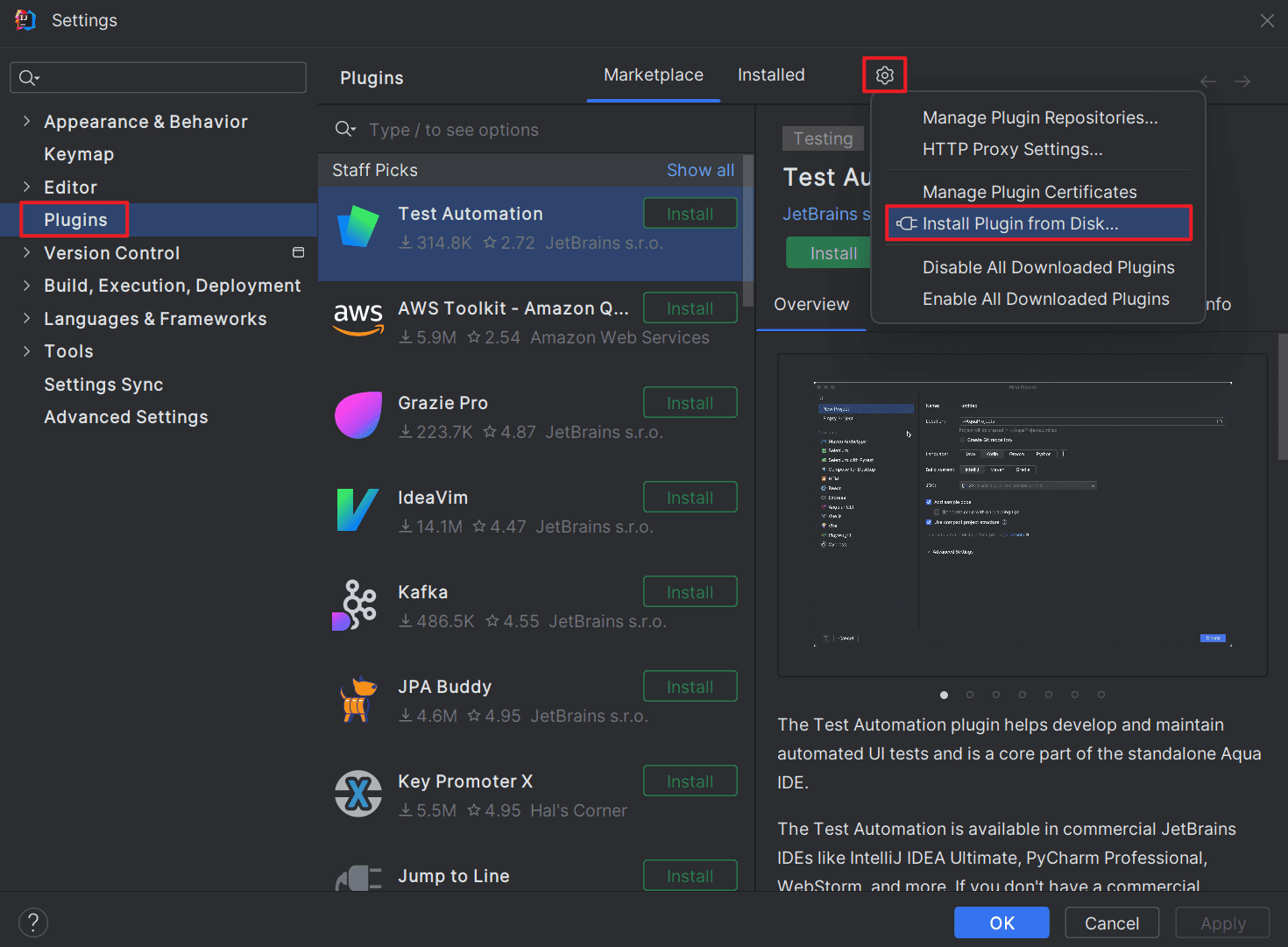Viewport: 1288px width, 947px height.
Task: Expand Appearance & Behavior node
Action: tap(26, 121)
